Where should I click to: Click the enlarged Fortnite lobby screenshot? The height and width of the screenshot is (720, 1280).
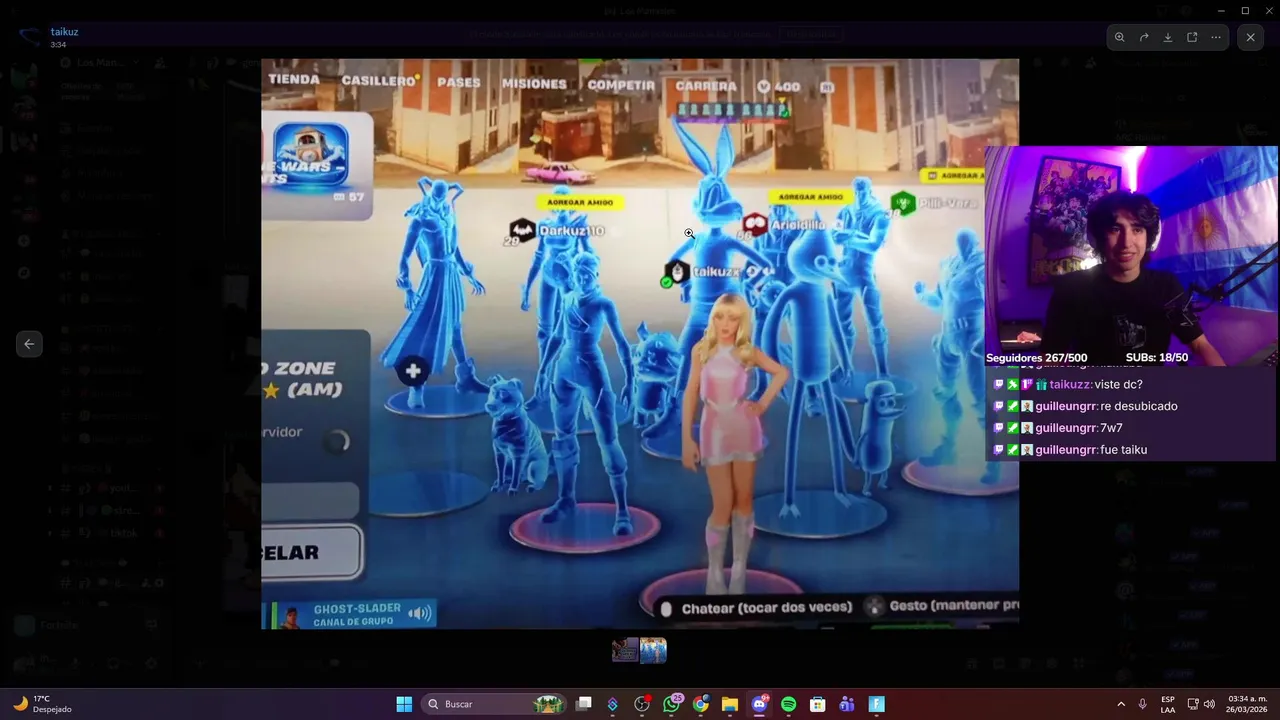[640, 344]
